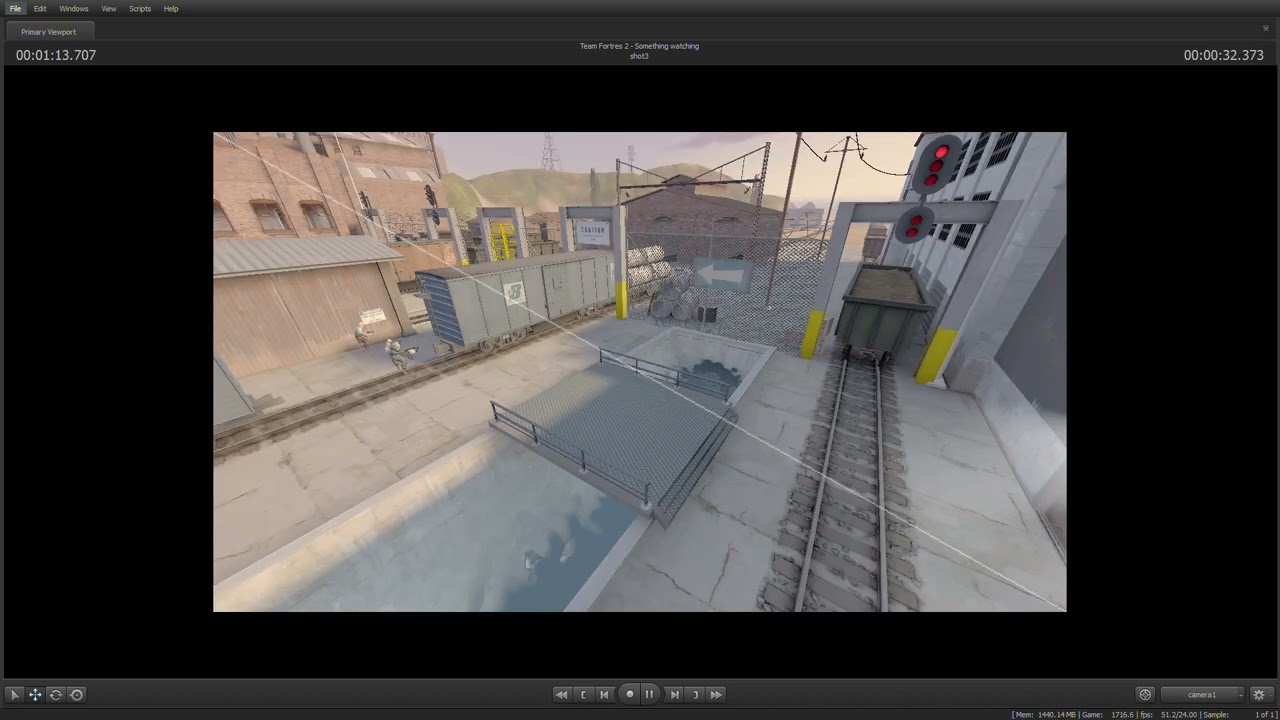Open the File menu
This screenshot has height=720, width=1280.
click(15, 9)
